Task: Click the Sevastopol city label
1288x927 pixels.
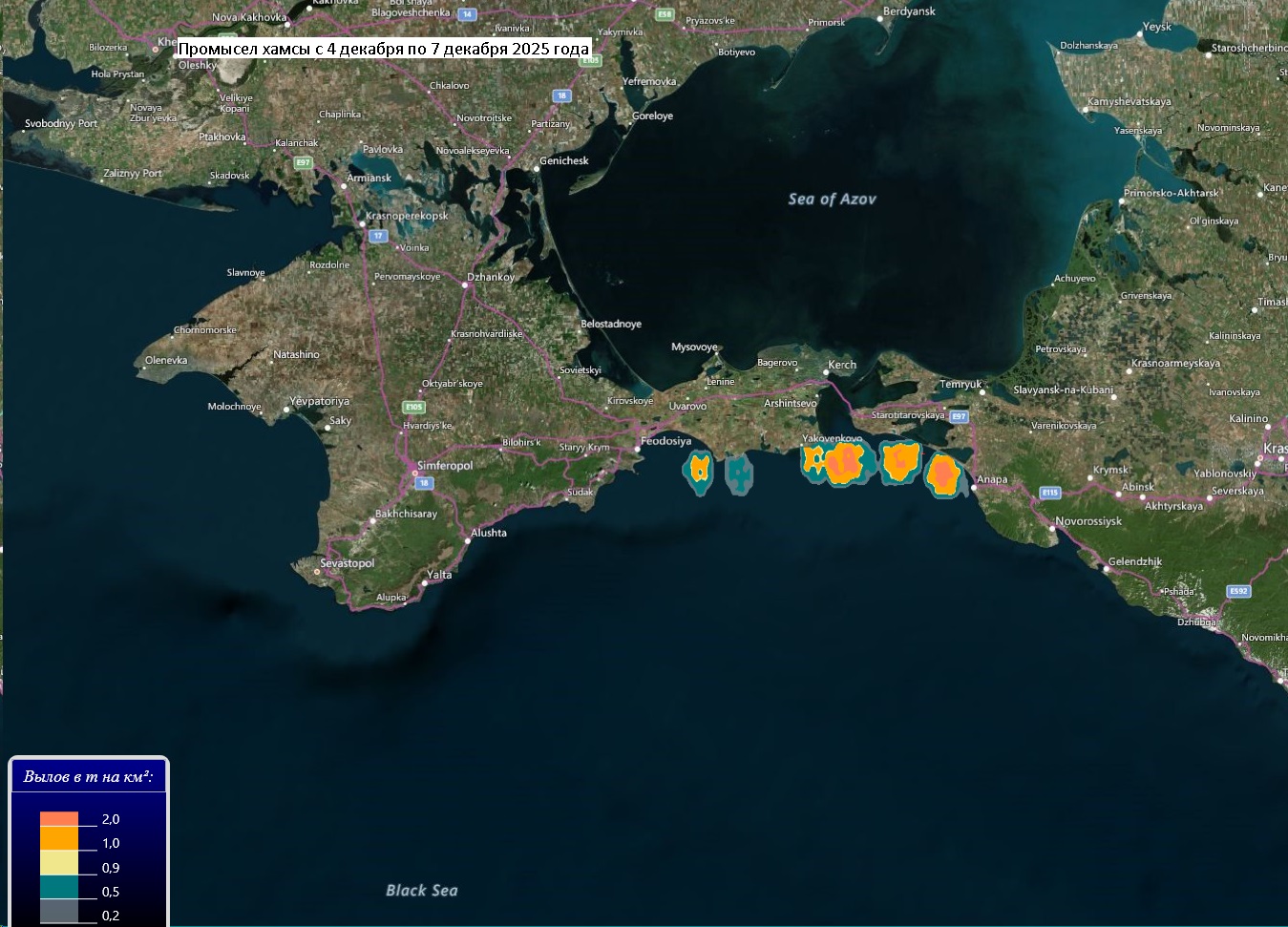Action: coord(348,563)
